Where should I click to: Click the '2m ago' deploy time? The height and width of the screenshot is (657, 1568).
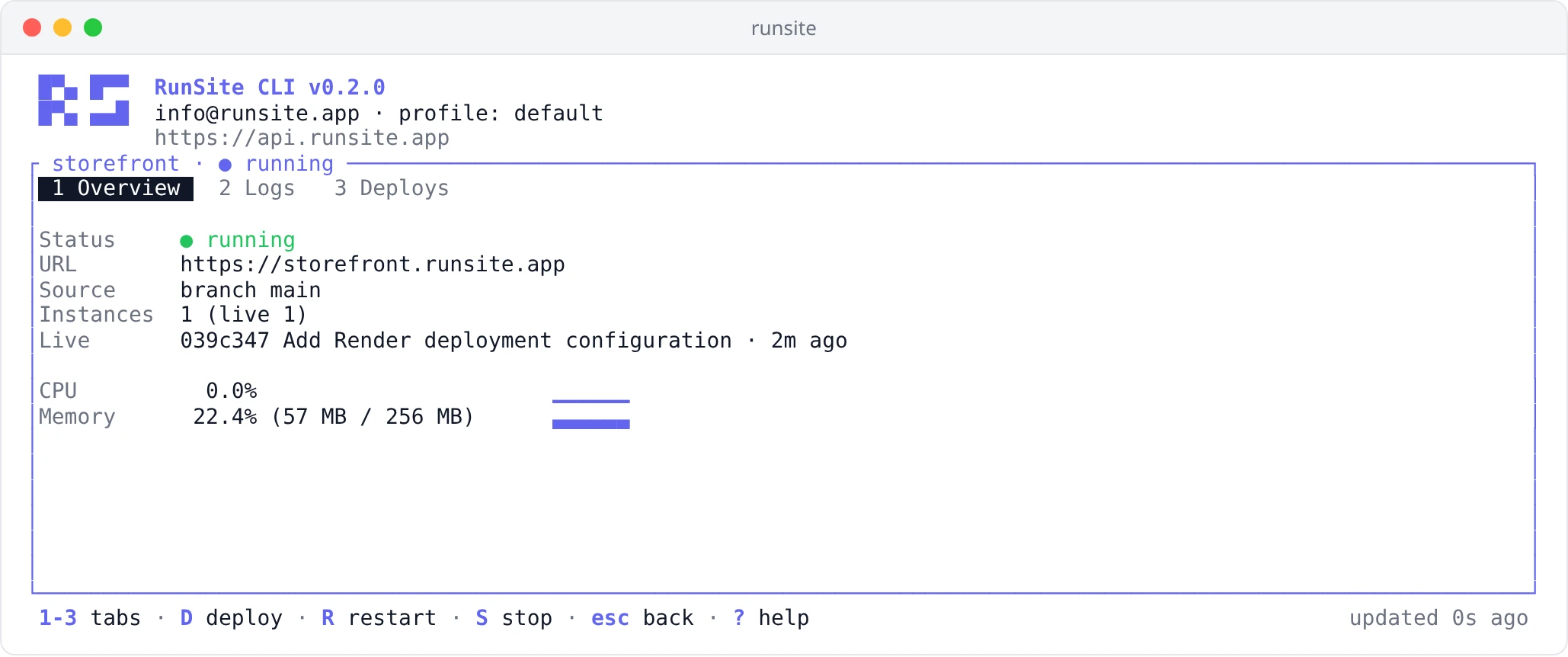809,341
